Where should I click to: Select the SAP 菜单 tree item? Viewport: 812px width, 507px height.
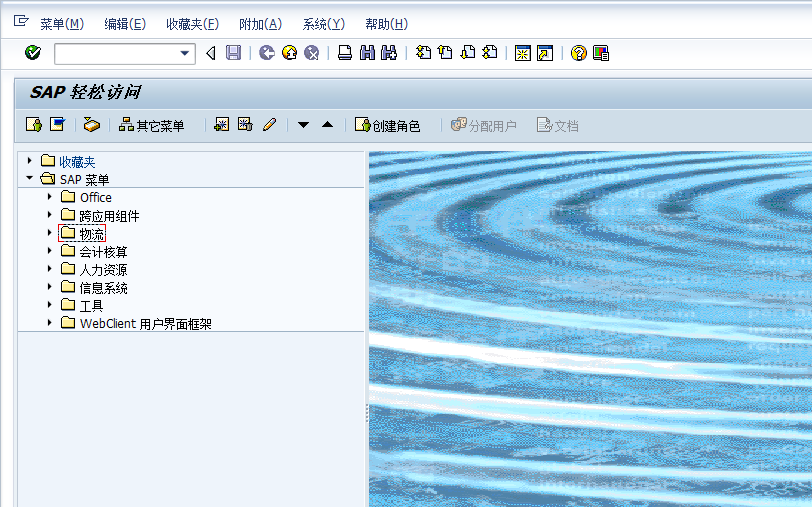tap(84, 180)
